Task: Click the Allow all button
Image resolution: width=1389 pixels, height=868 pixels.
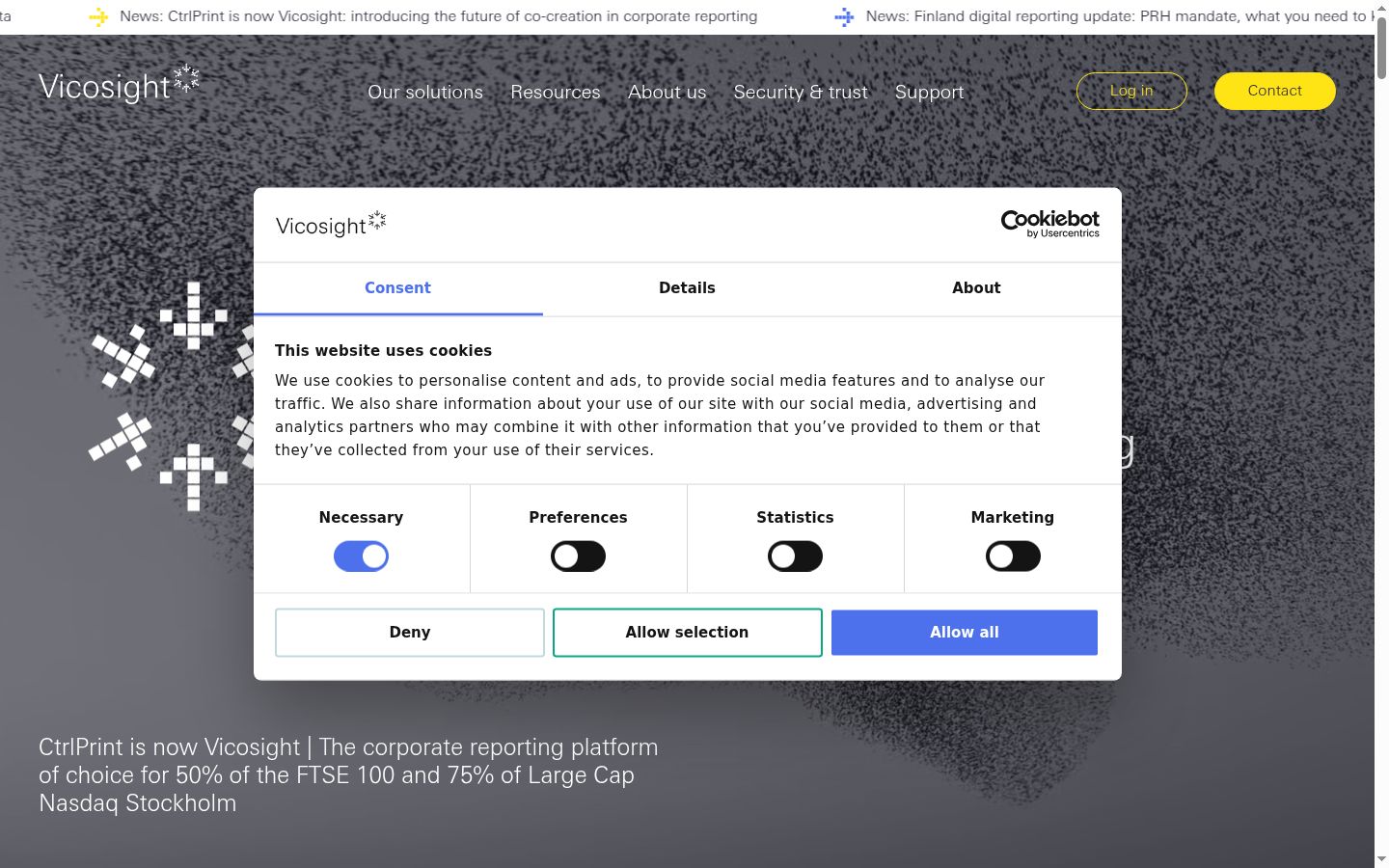Action: [965, 633]
